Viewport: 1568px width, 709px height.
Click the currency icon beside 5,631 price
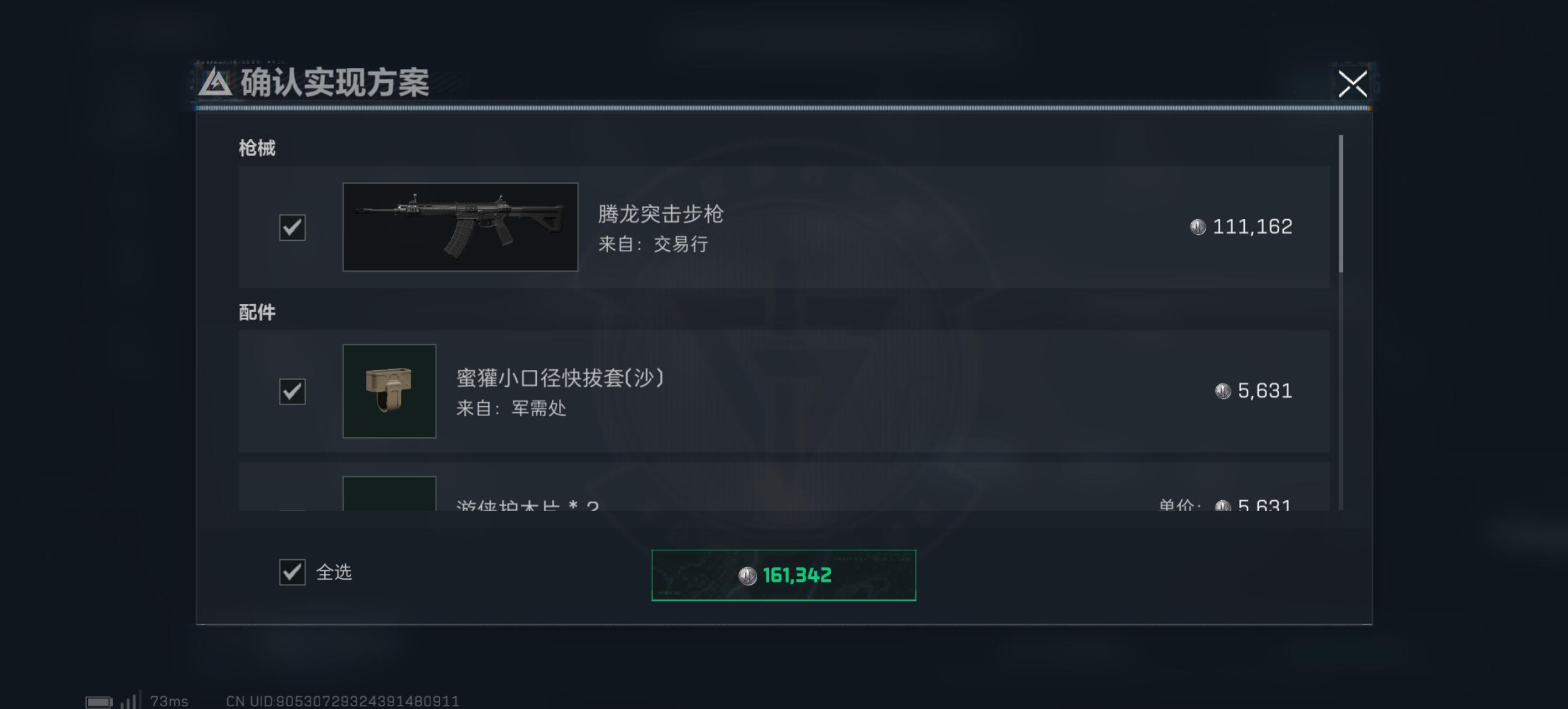[x=1223, y=391]
